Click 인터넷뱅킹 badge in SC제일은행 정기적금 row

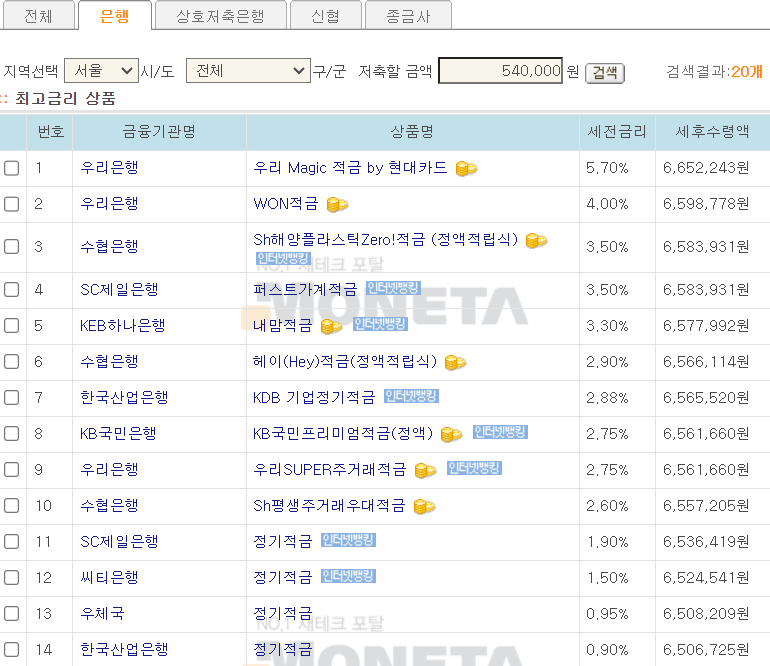349,540
